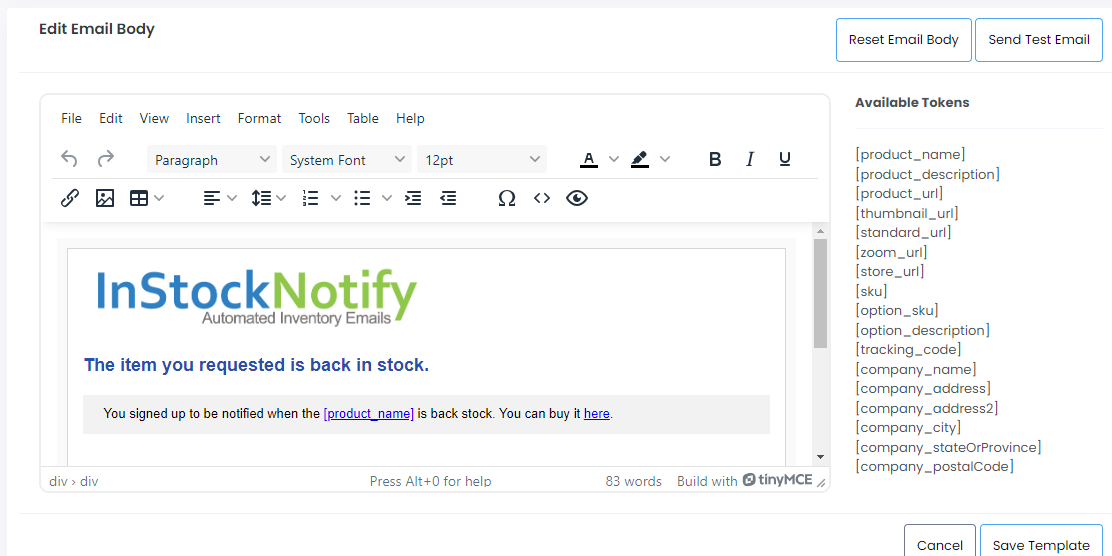Apply the highlight background color button
This screenshot has height=556, width=1112.
coord(640,159)
